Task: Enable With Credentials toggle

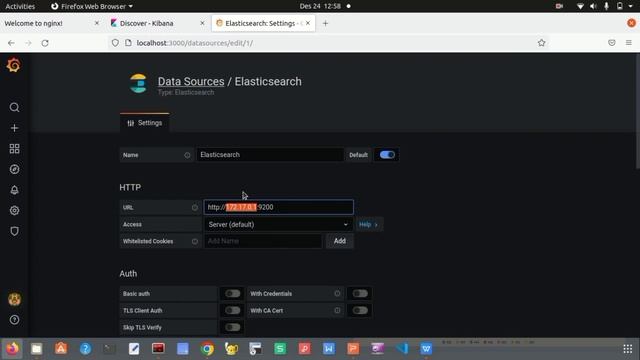Action: pos(360,293)
